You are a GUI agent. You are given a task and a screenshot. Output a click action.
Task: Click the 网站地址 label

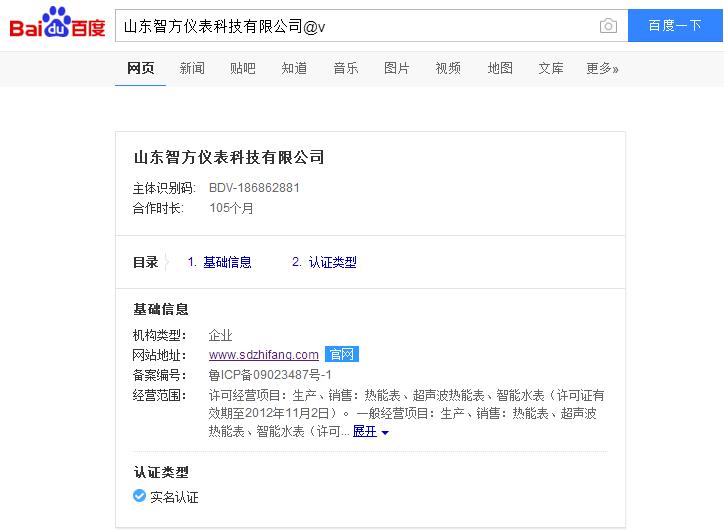159,355
